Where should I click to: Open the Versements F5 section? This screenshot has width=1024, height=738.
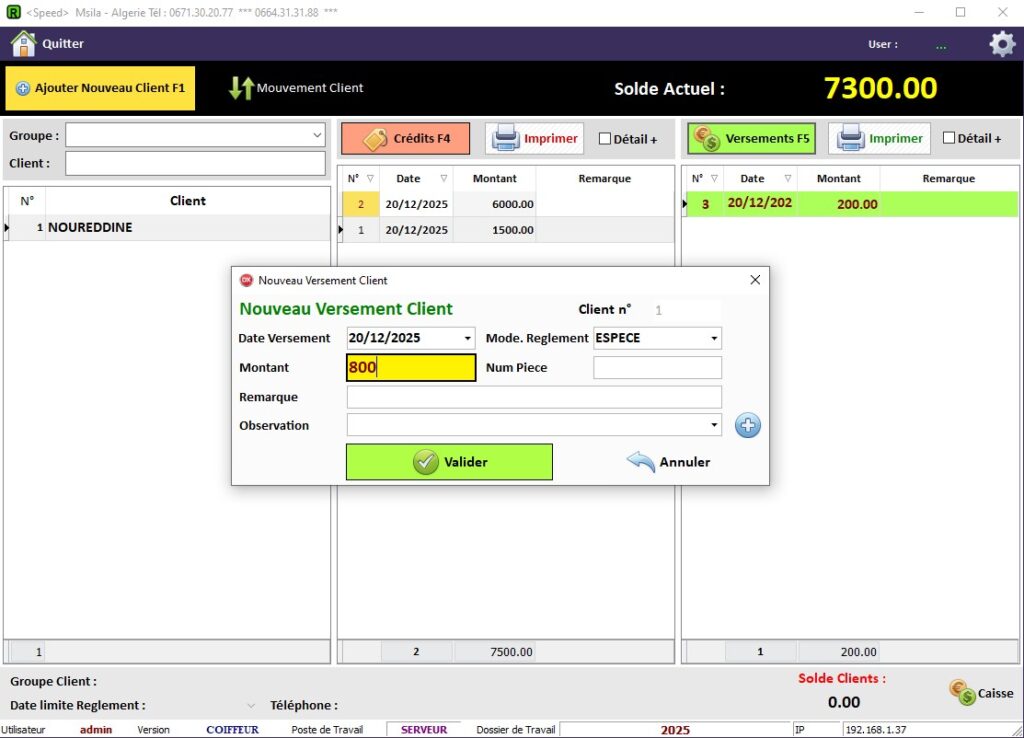tap(751, 139)
